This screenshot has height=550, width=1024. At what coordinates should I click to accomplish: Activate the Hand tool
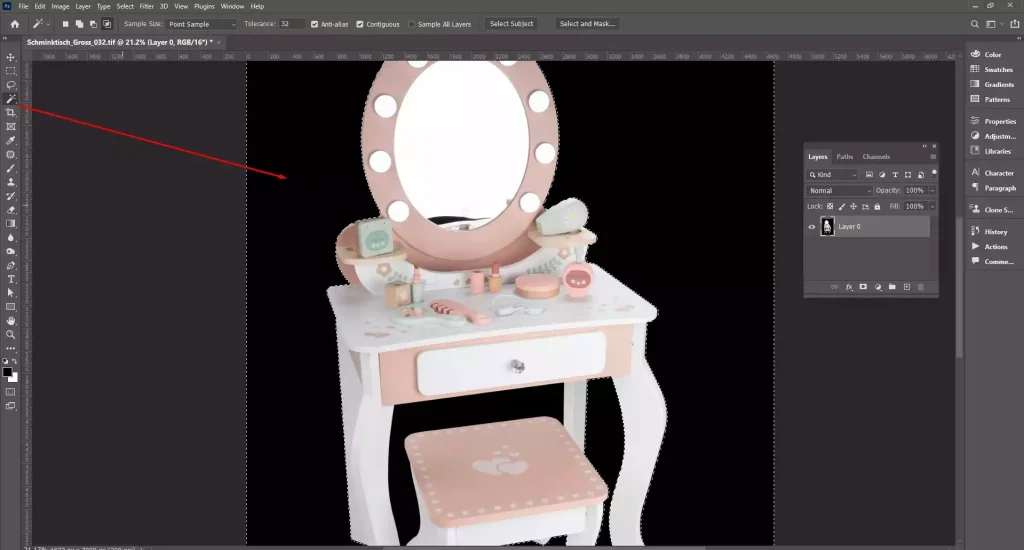[11, 320]
